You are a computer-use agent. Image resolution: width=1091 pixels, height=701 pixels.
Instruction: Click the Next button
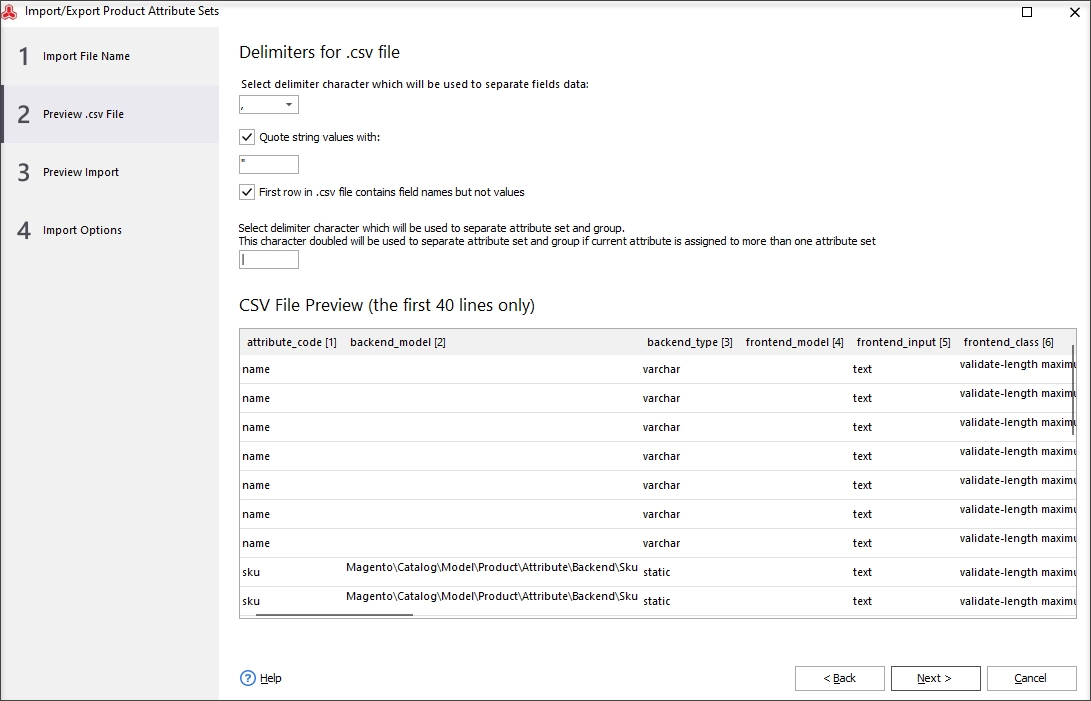point(935,678)
